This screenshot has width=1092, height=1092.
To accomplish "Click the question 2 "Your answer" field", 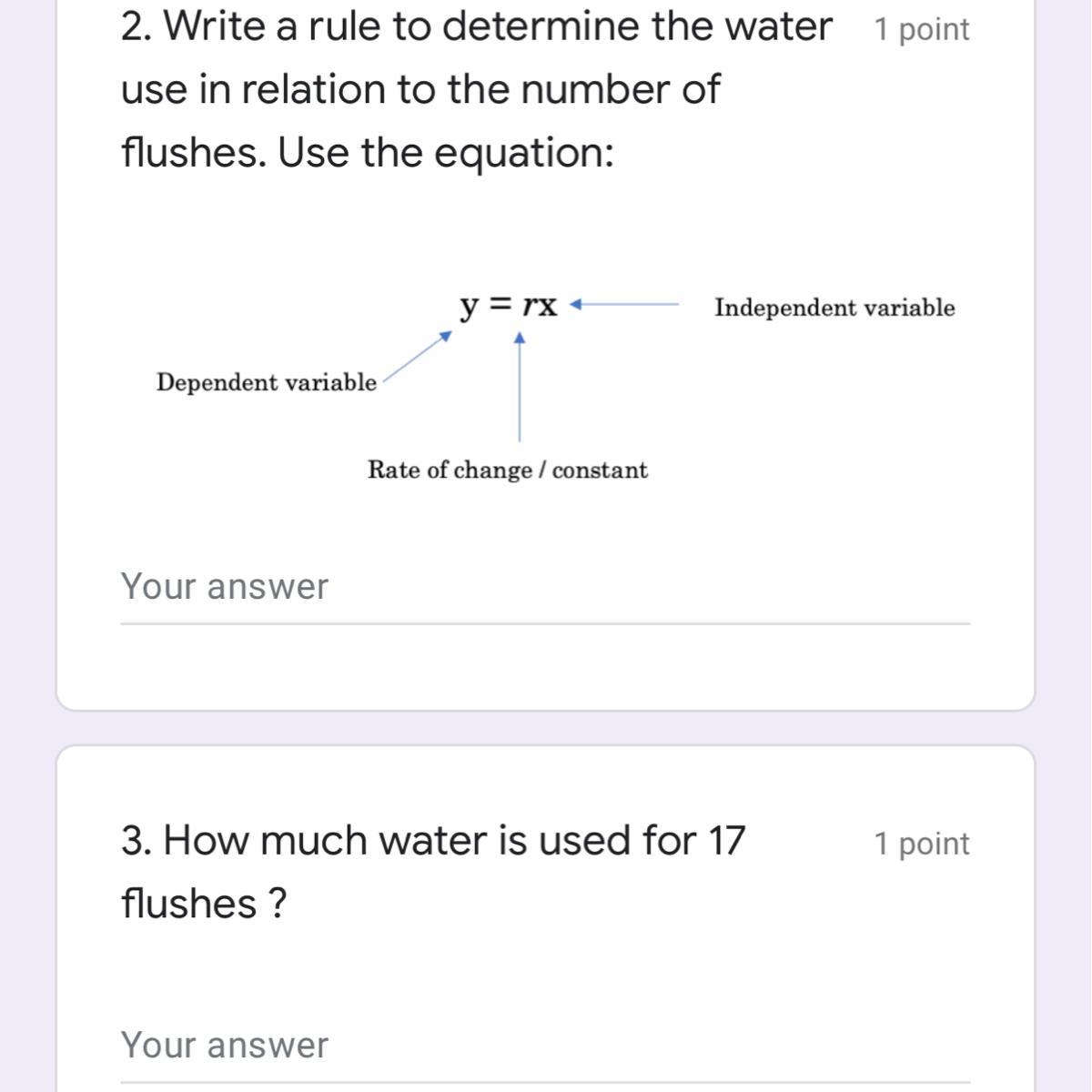I will click(544, 587).
